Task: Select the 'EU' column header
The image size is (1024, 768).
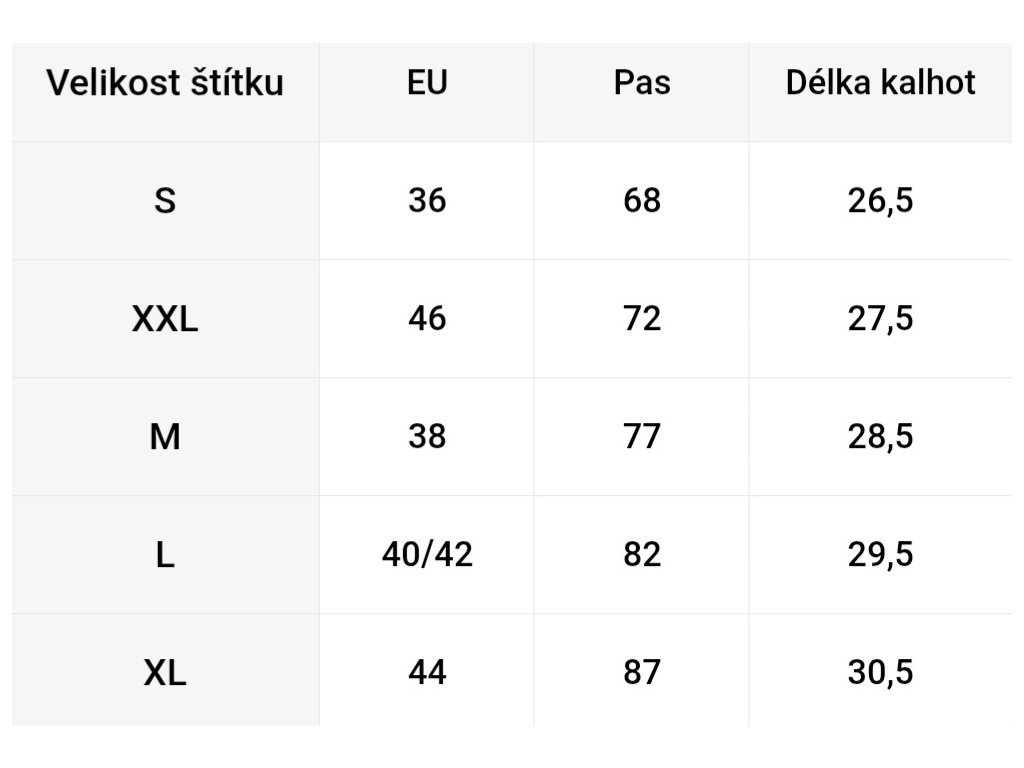Action: point(427,83)
